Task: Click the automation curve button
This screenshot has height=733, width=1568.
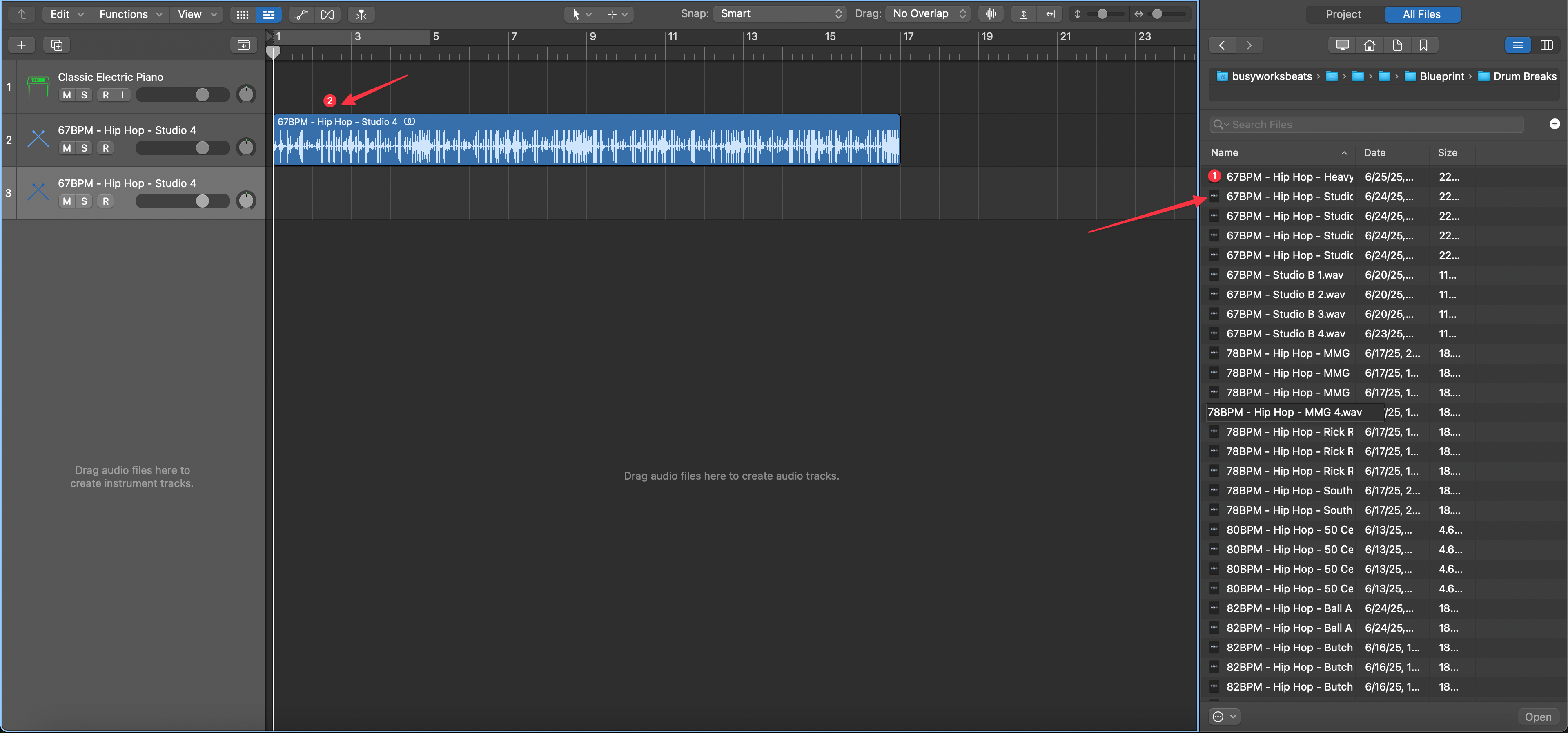Action: [x=301, y=14]
